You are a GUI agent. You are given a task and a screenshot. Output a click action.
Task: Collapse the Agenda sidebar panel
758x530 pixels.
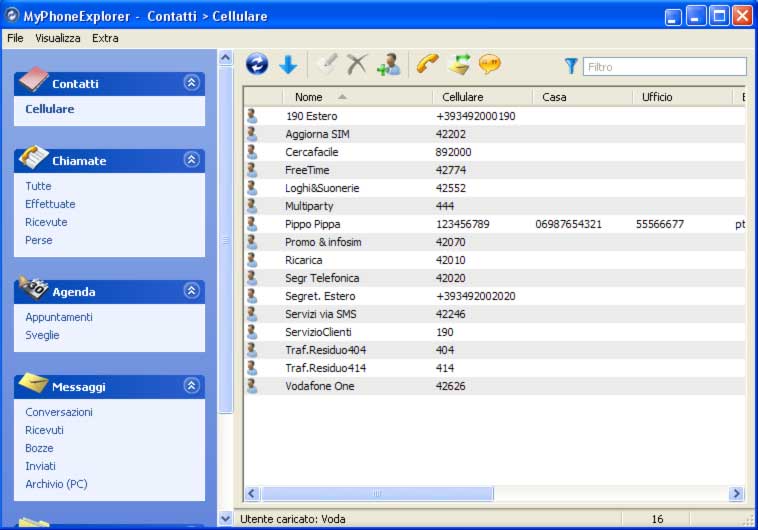191,291
